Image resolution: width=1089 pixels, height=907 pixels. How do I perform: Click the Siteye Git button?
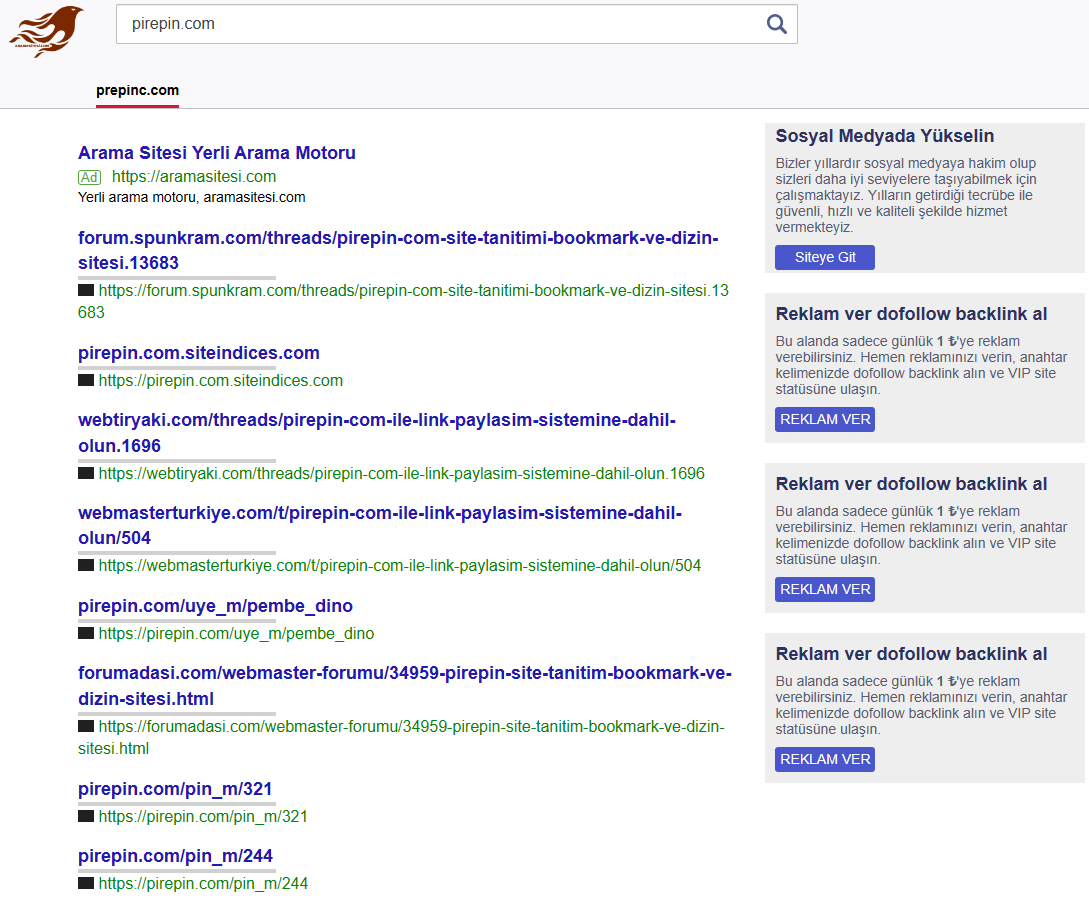825,257
